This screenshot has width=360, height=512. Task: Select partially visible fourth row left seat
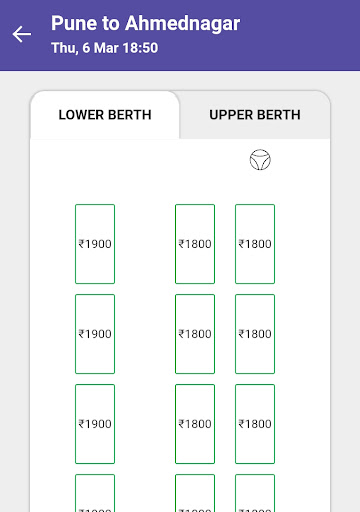coord(95,493)
